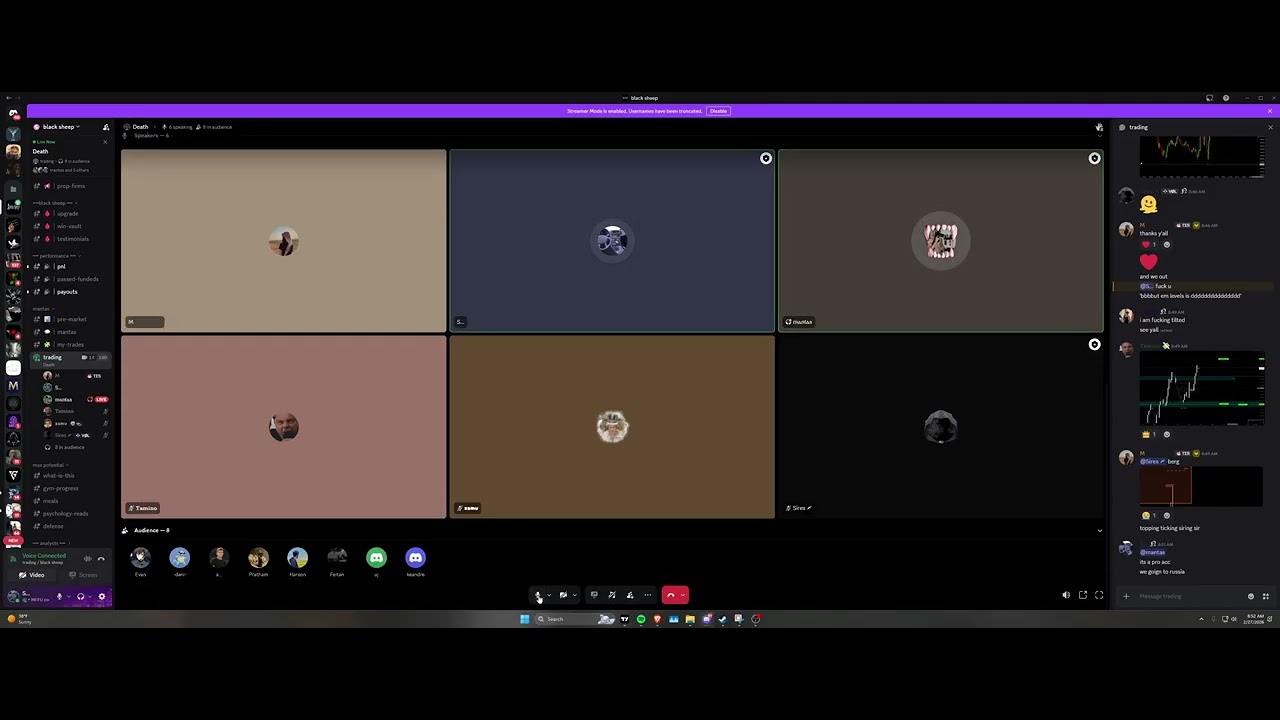Click the plus attach button in chat
The image size is (1280, 720).
point(1126,596)
